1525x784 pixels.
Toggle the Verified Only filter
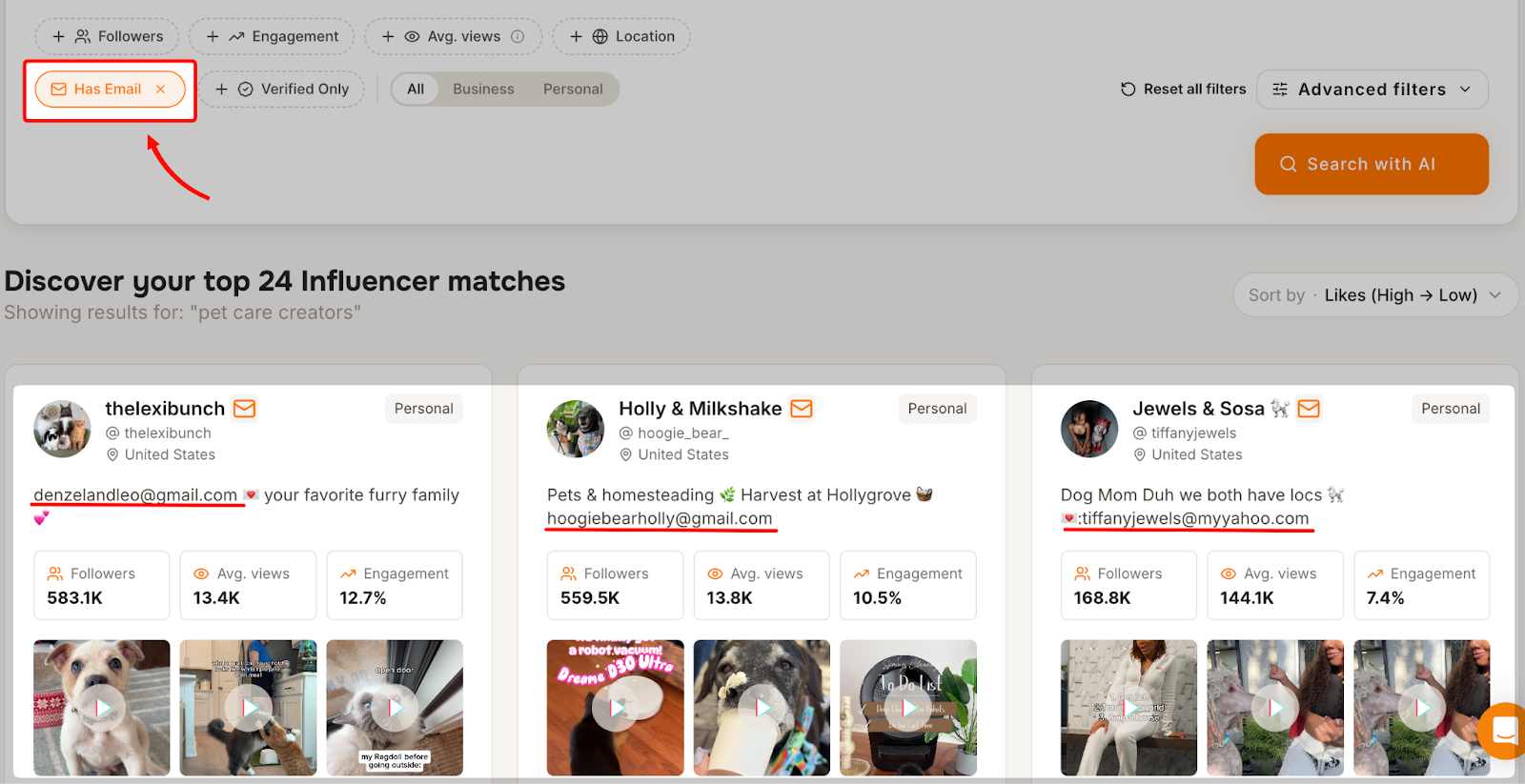click(282, 90)
